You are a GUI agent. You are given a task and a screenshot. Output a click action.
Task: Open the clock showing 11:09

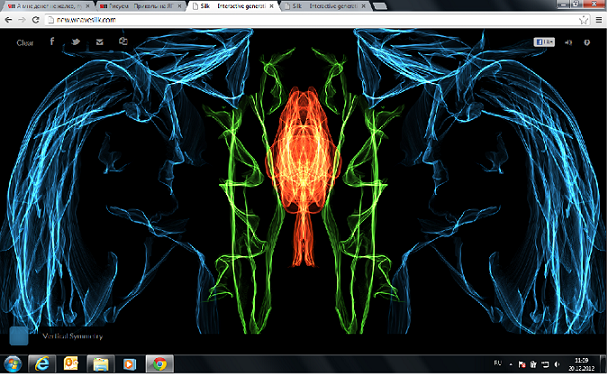(x=581, y=364)
